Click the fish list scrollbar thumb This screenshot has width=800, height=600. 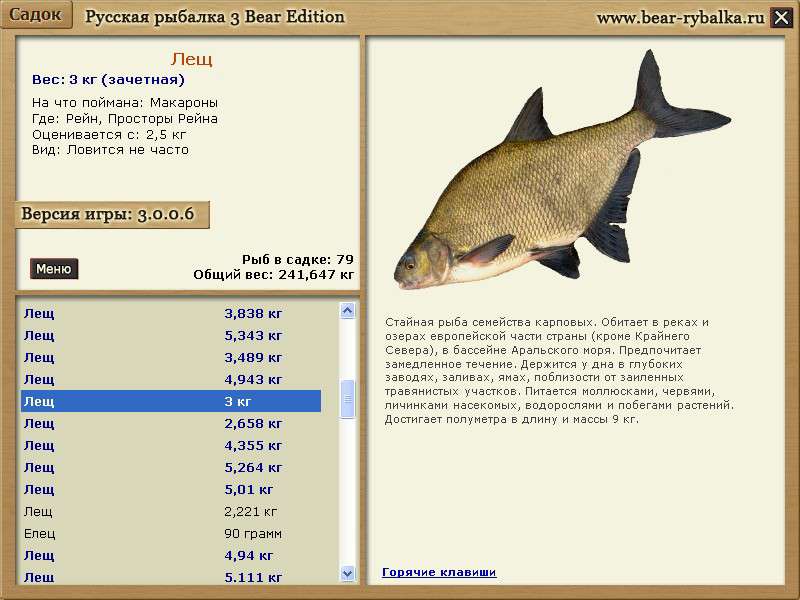348,398
